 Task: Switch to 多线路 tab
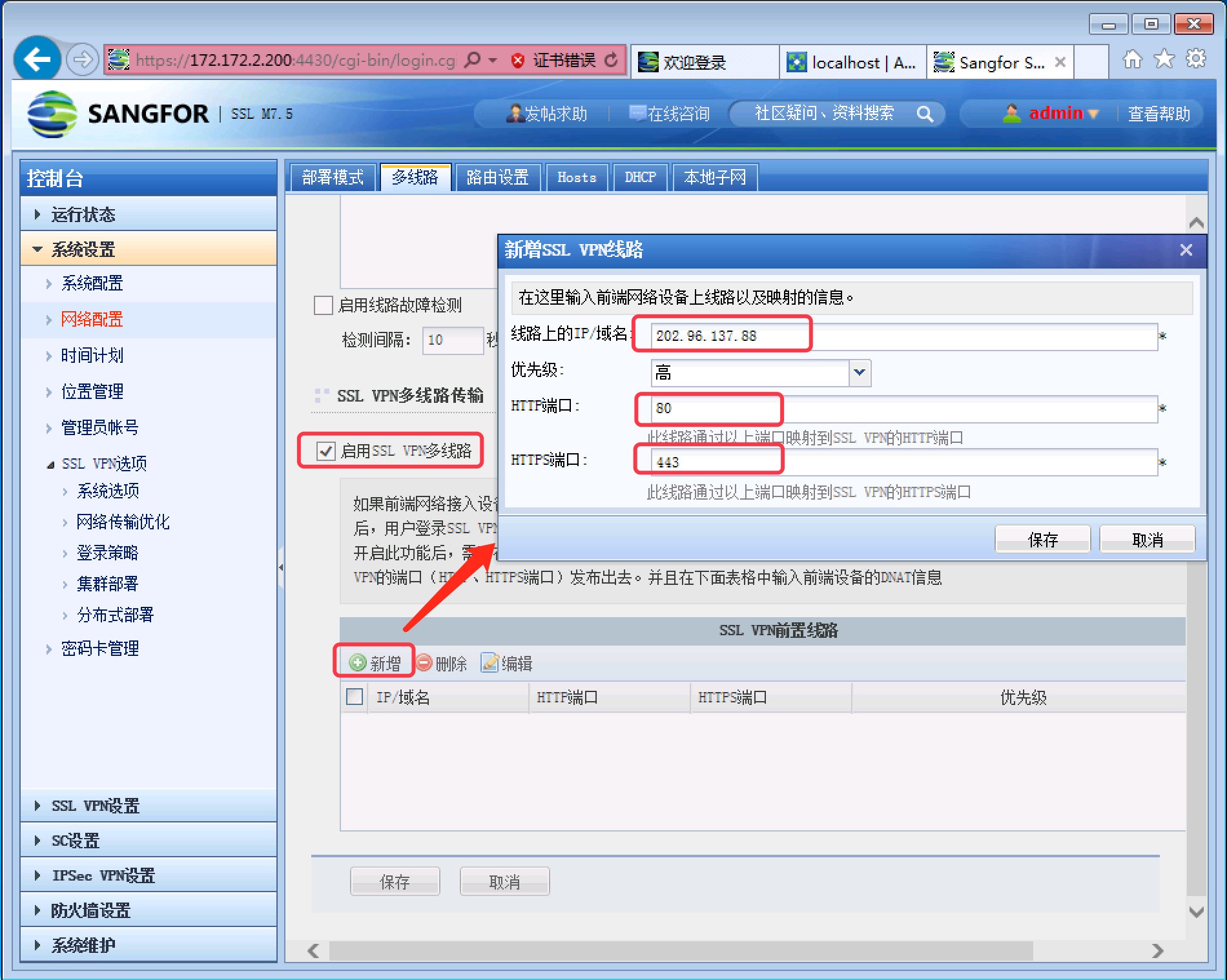[x=415, y=177]
